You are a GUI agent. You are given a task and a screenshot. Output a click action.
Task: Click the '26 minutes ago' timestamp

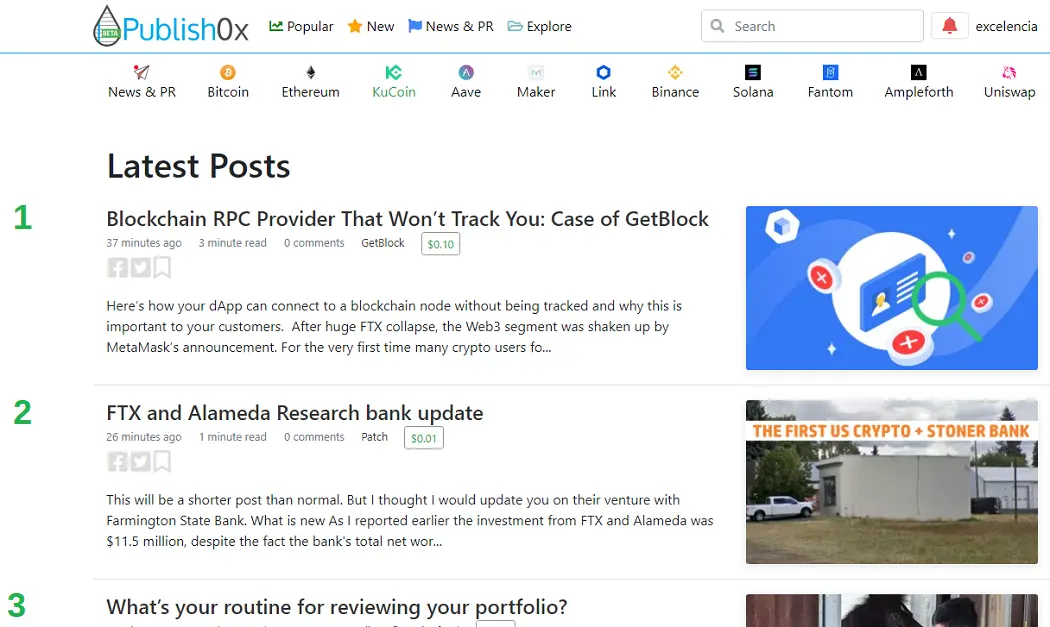coord(144,437)
